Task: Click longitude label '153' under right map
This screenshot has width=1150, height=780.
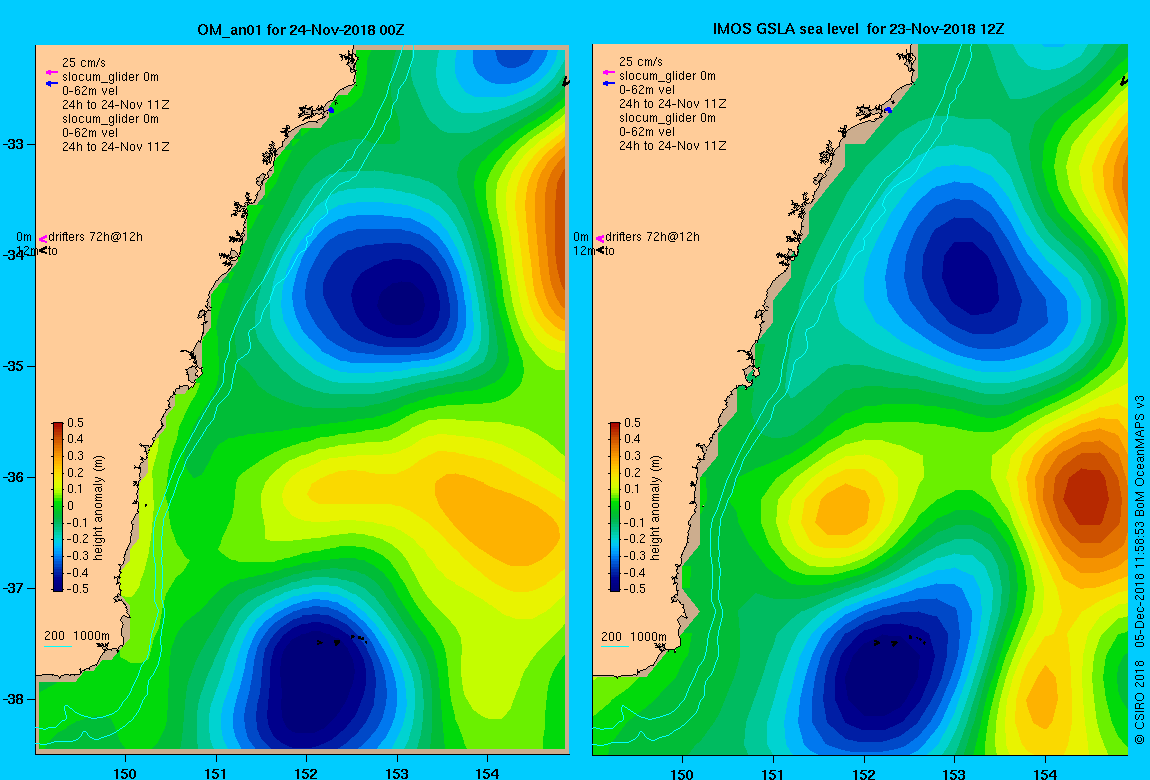Action: point(953,774)
